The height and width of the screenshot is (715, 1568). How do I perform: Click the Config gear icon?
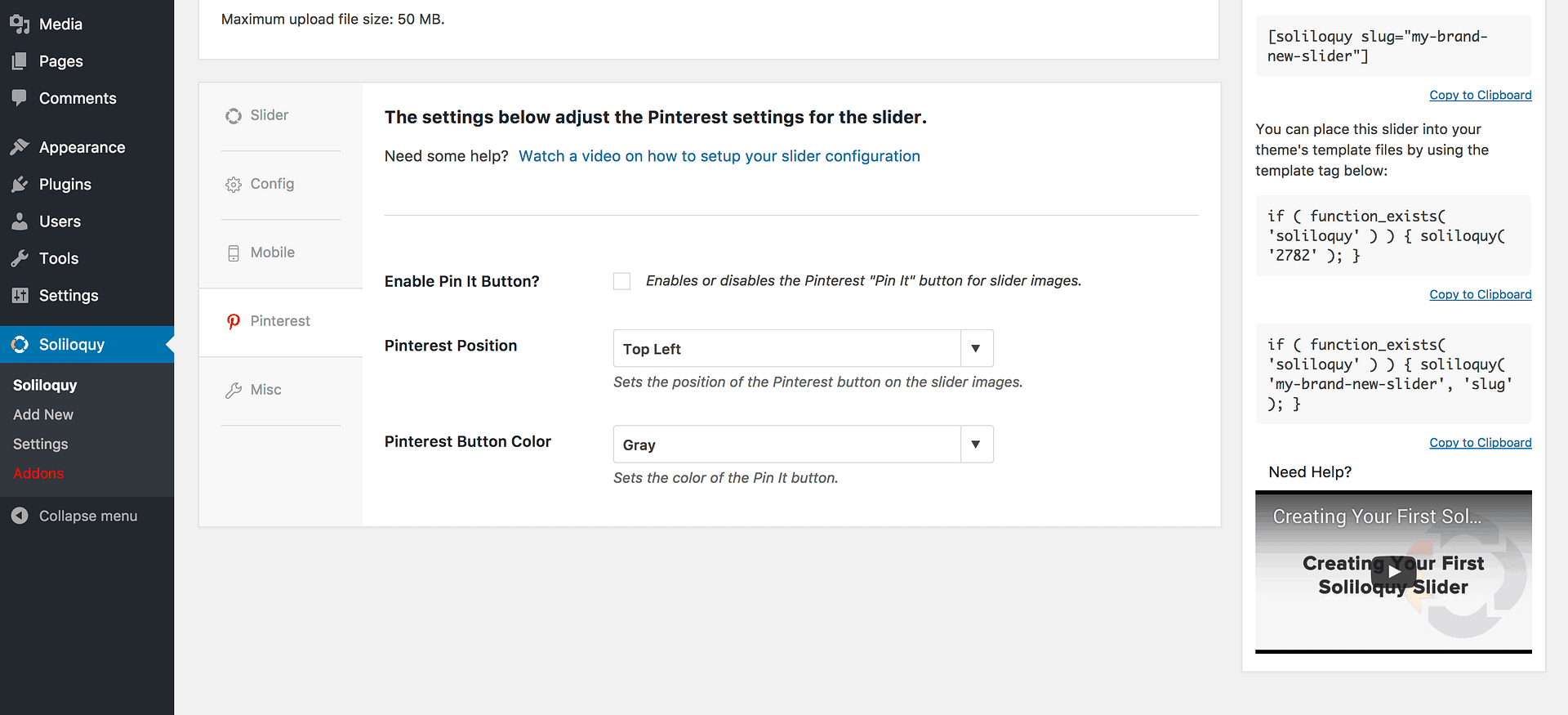[x=234, y=185]
